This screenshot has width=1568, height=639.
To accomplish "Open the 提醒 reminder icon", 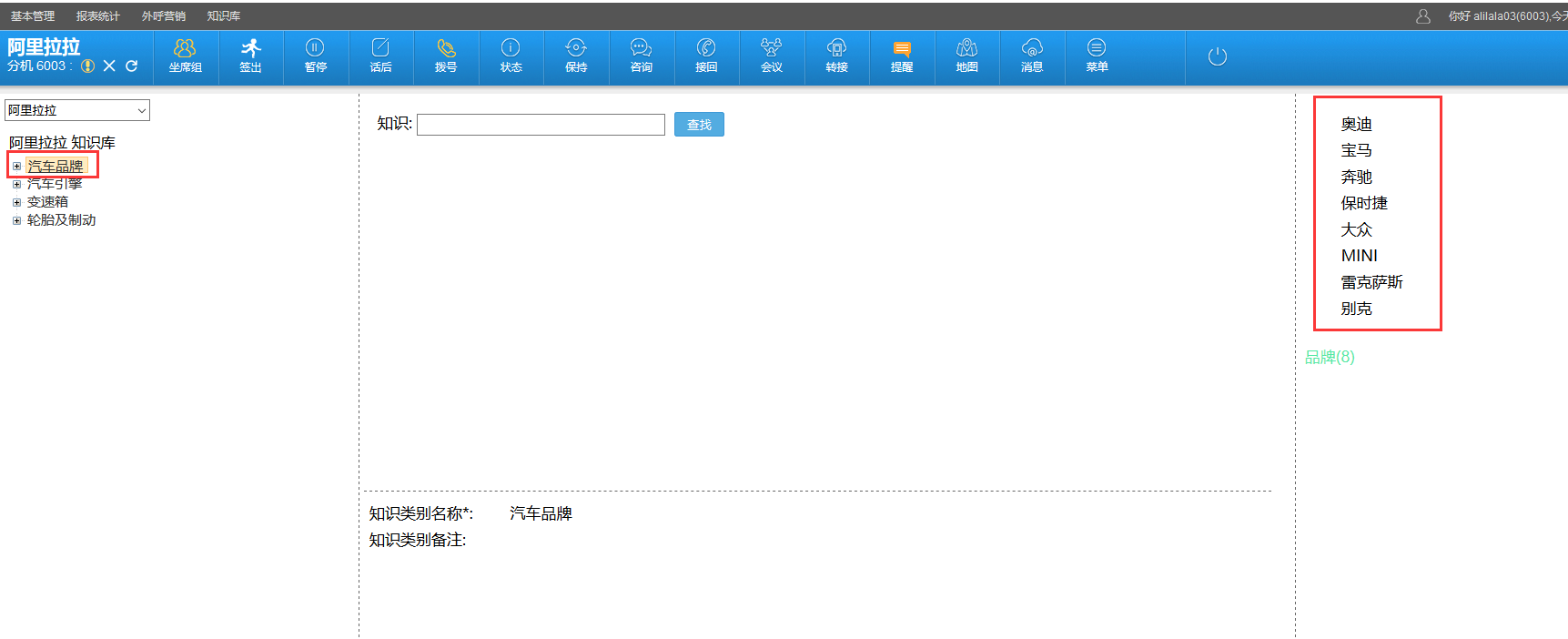I will tap(902, 56).
